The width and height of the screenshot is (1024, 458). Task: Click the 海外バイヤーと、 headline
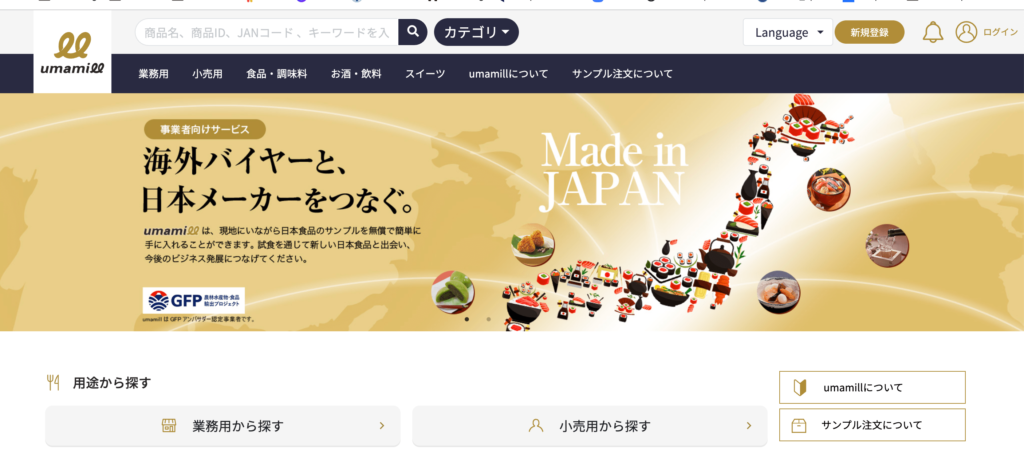(244, 163)
